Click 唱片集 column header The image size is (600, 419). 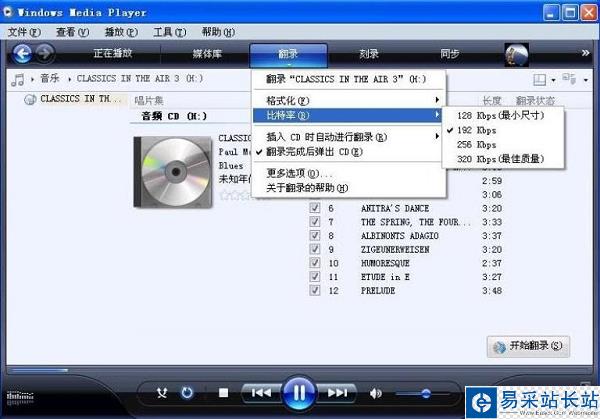pos(149,101)
